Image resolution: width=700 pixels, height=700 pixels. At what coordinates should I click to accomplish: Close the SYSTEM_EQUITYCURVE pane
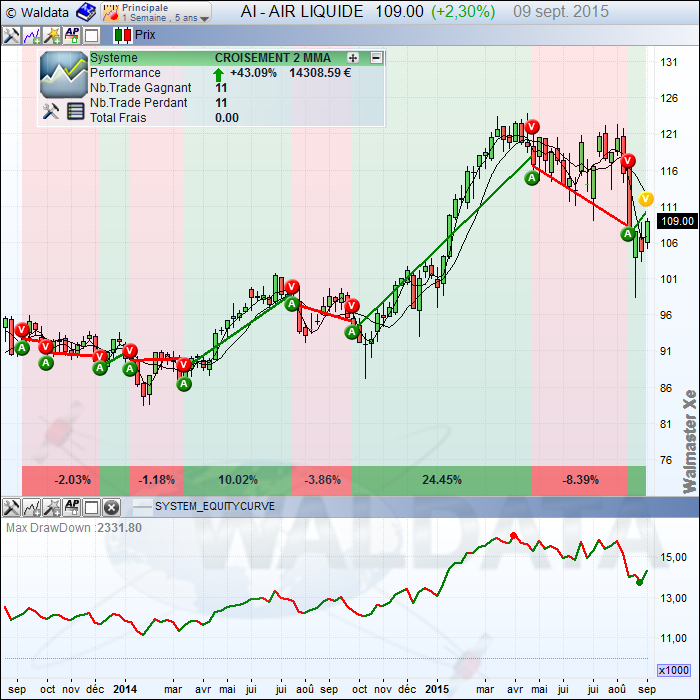(112, 508)
